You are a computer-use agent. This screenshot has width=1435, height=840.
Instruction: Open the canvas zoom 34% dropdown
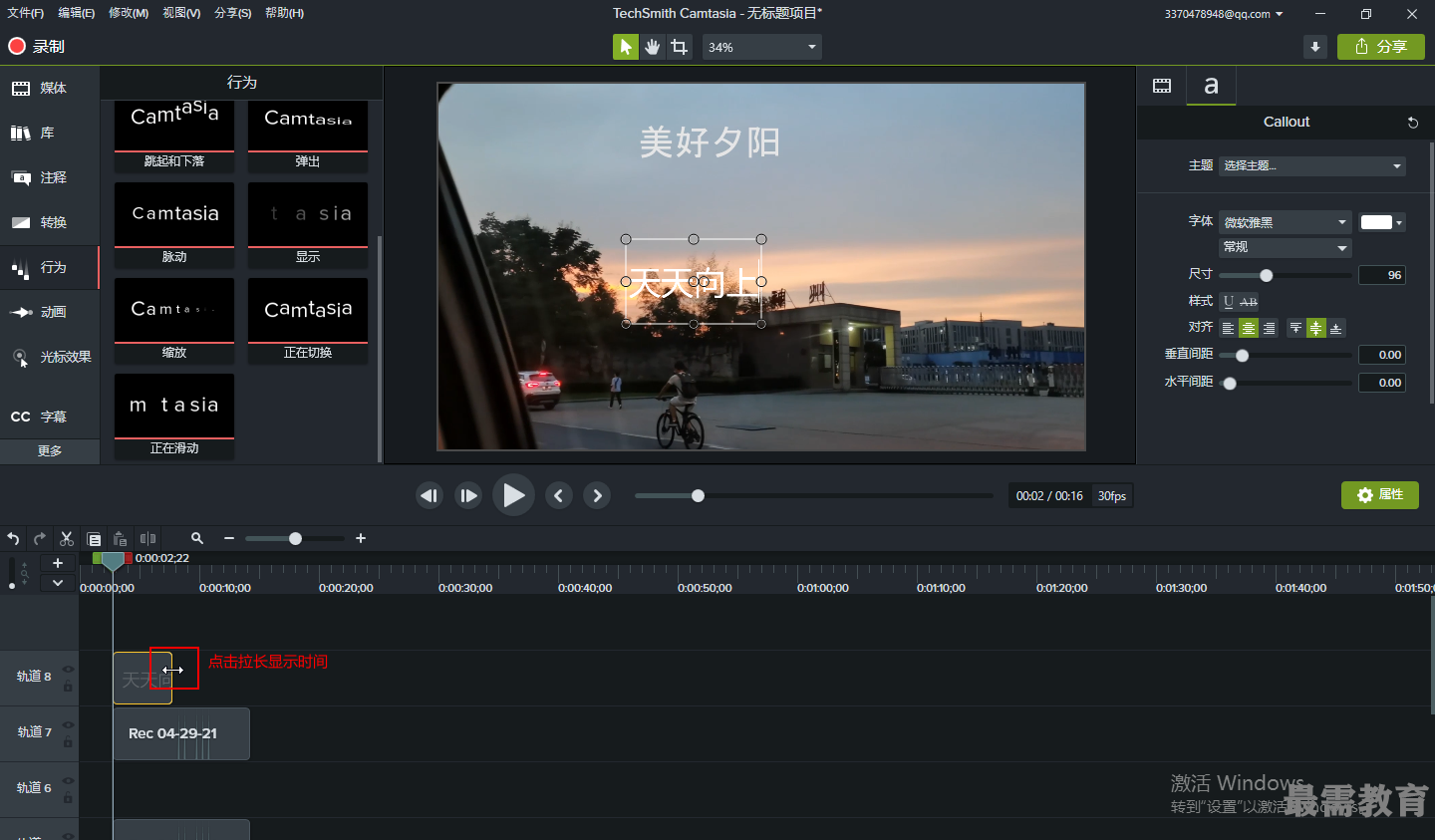762,47
